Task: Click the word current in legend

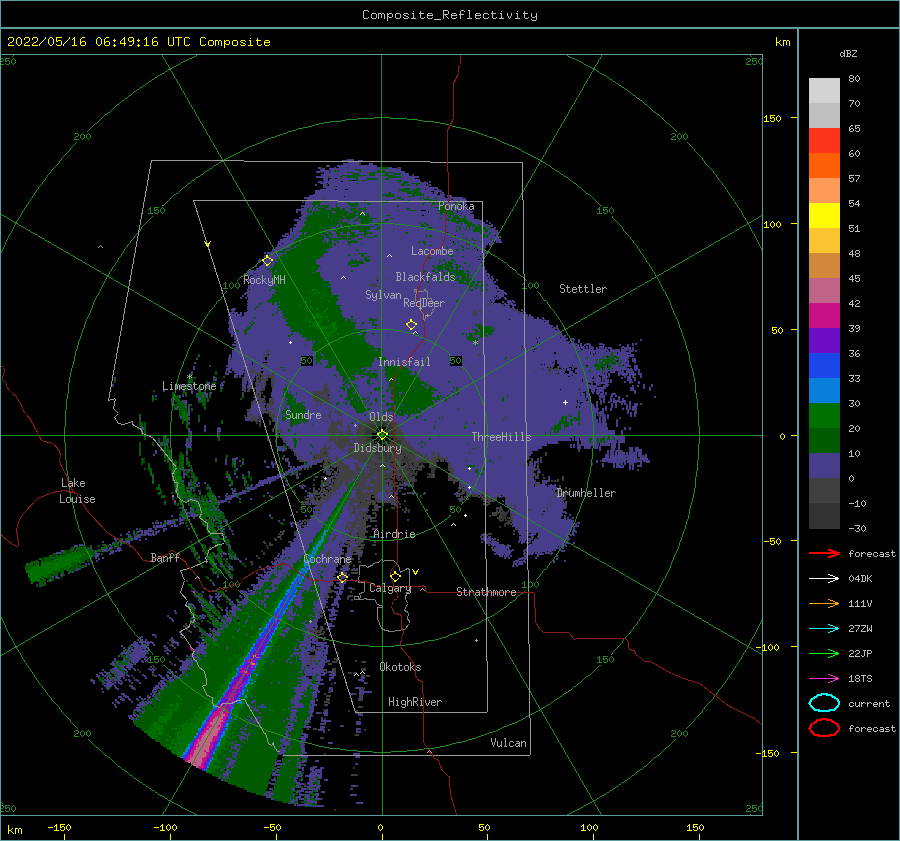Action: click(869, 703)
